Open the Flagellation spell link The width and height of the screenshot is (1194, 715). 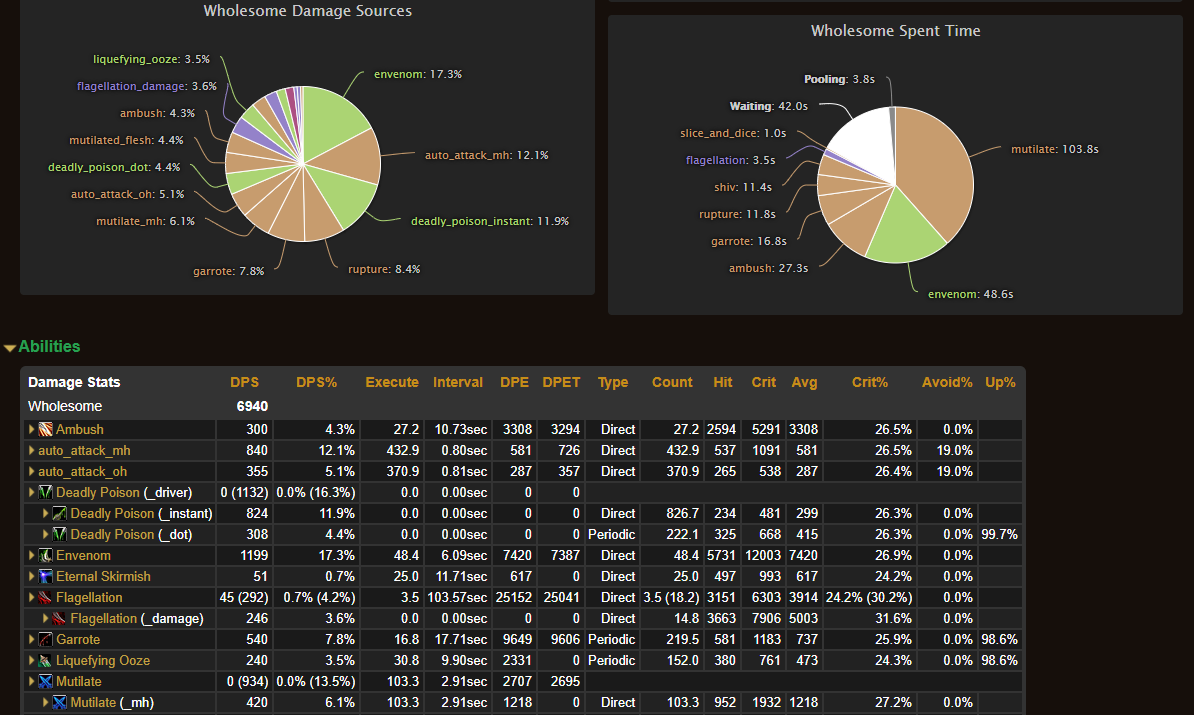(88, 598)
